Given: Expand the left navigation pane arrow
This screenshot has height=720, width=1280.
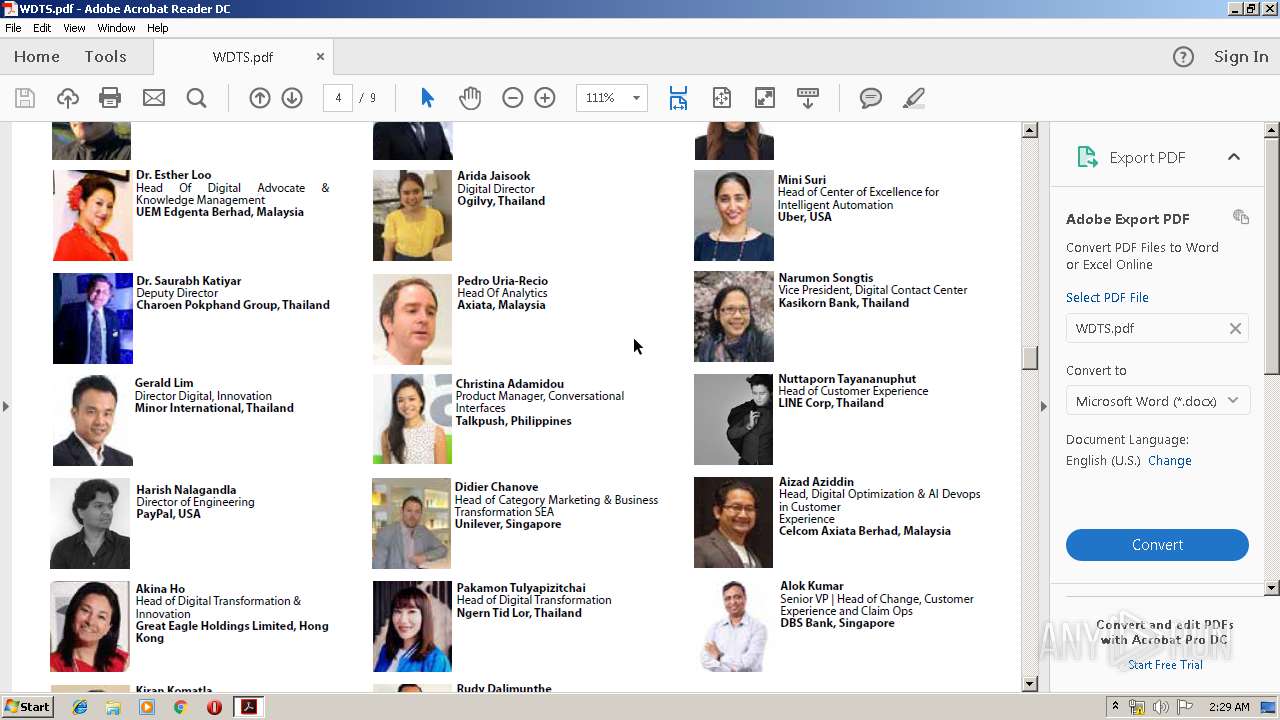Looking at the screenshot, I should pyautogui.click(x=6, y=406).
